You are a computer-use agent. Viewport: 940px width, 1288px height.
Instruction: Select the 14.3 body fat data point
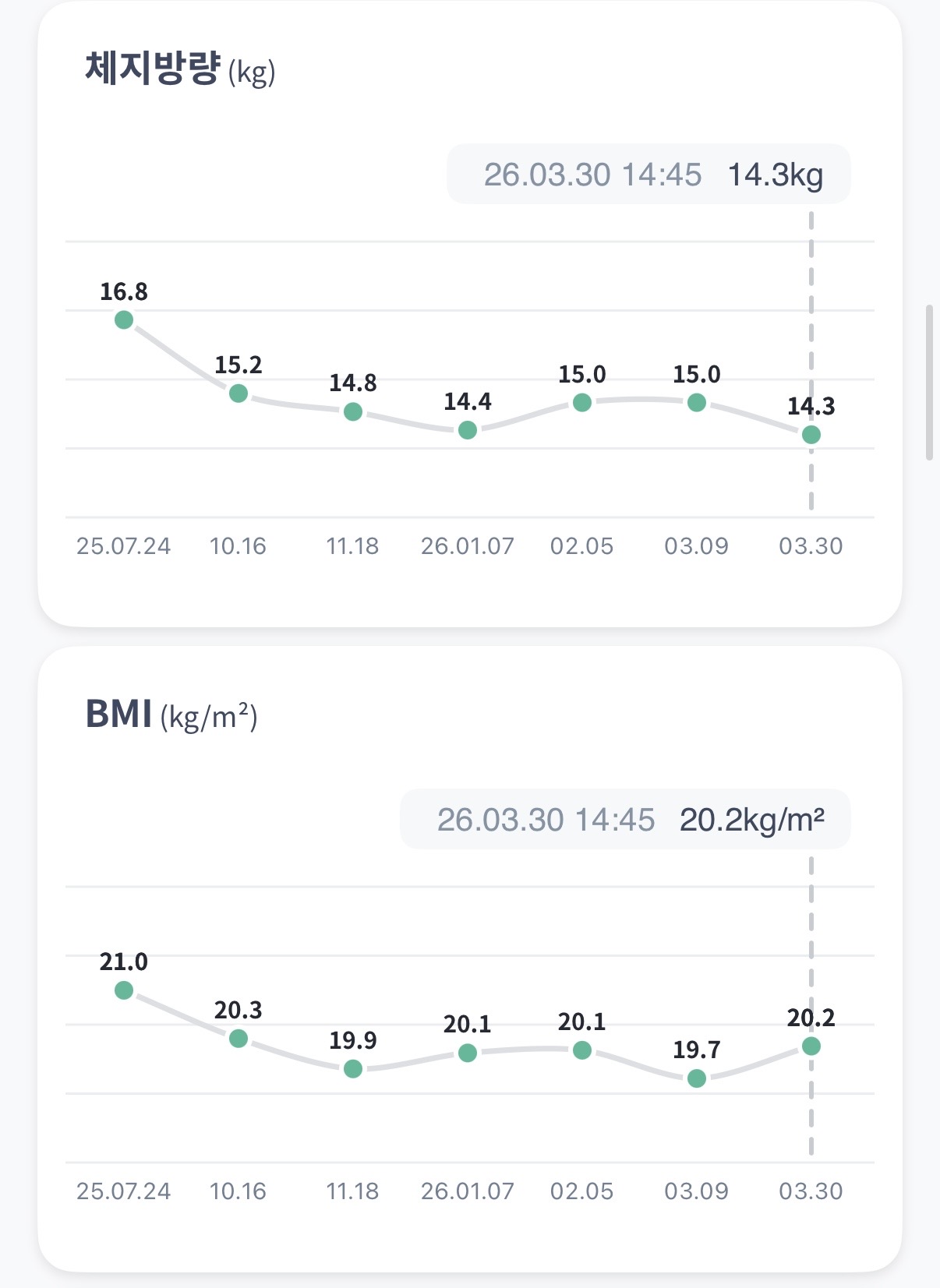tap(811, 435)
